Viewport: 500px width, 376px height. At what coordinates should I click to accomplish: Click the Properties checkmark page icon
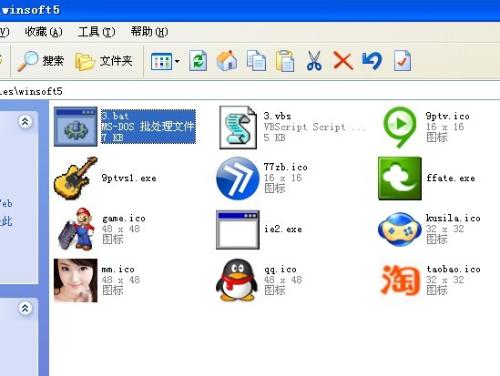(x=402, y=61)
